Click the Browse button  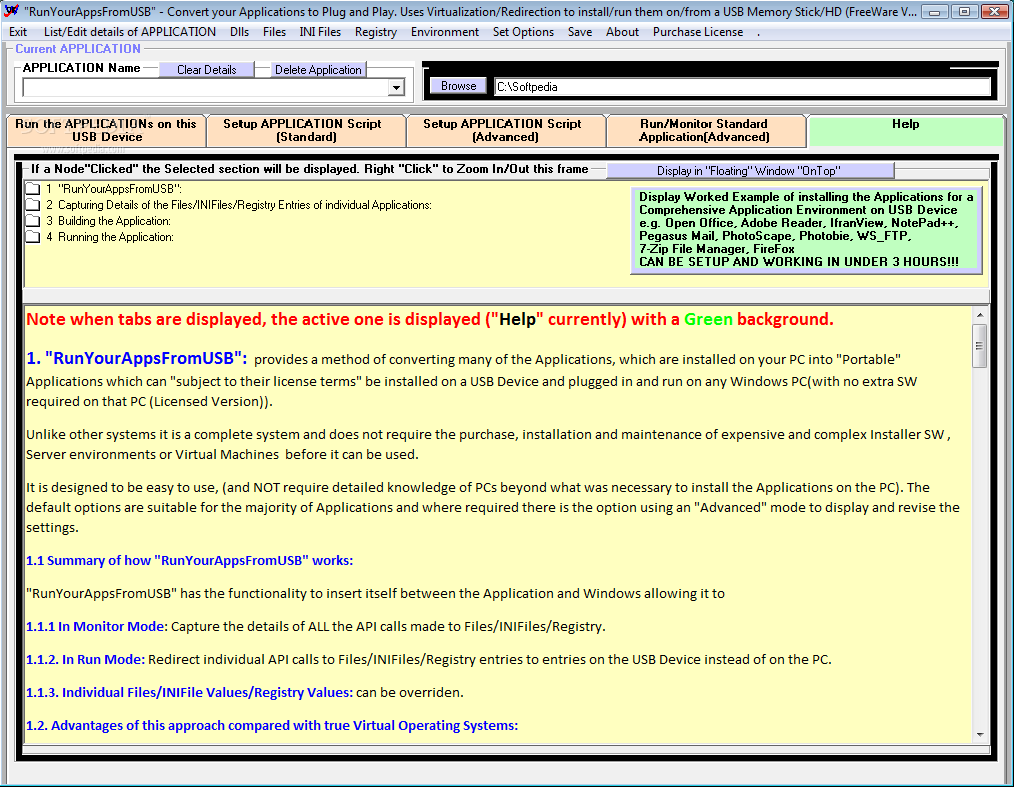point(458,86)
